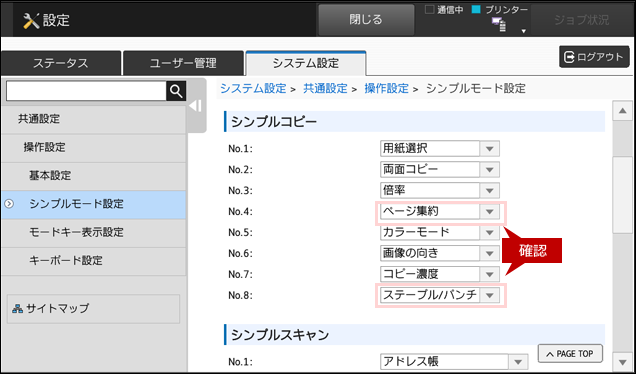
Task: Click the 通信中 status indicator
Action: click(444, 10)
